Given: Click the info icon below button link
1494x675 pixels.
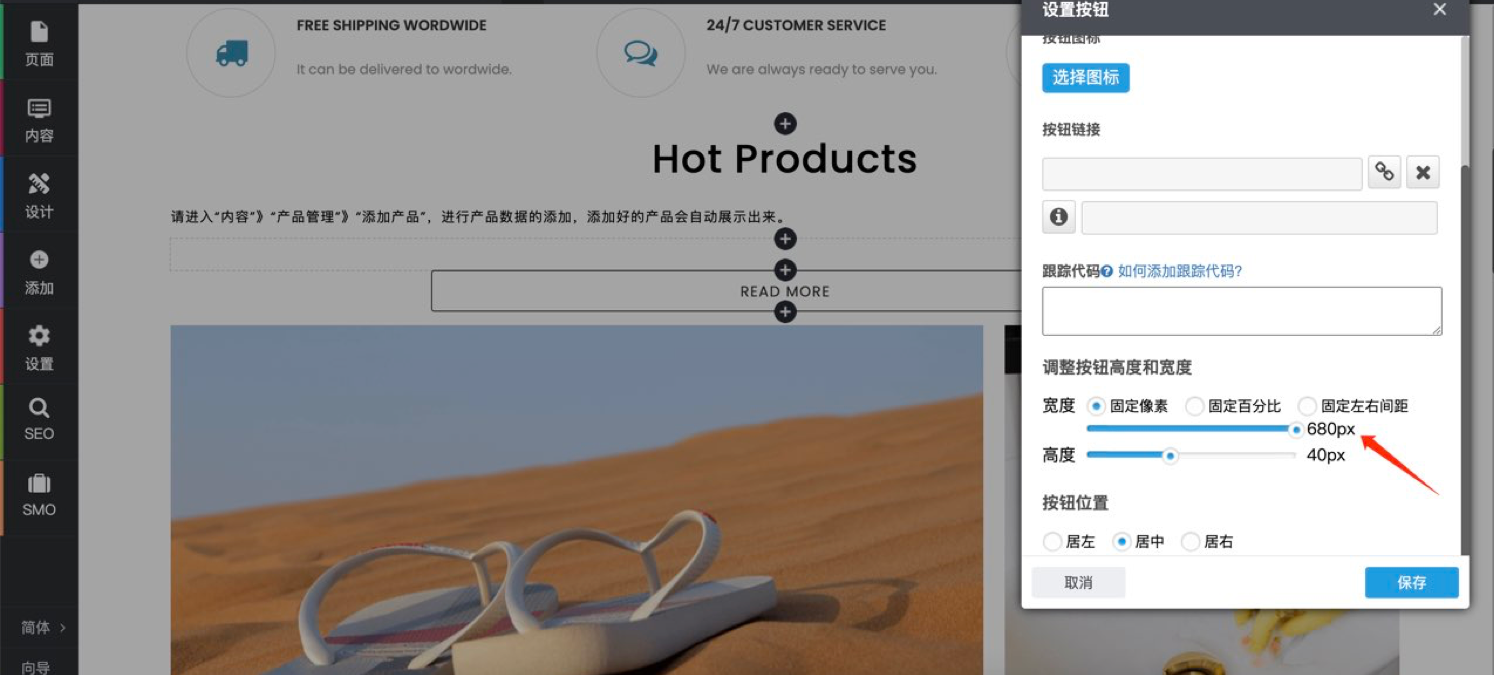Looking at the screenshot, I should tap(1059, 217).
